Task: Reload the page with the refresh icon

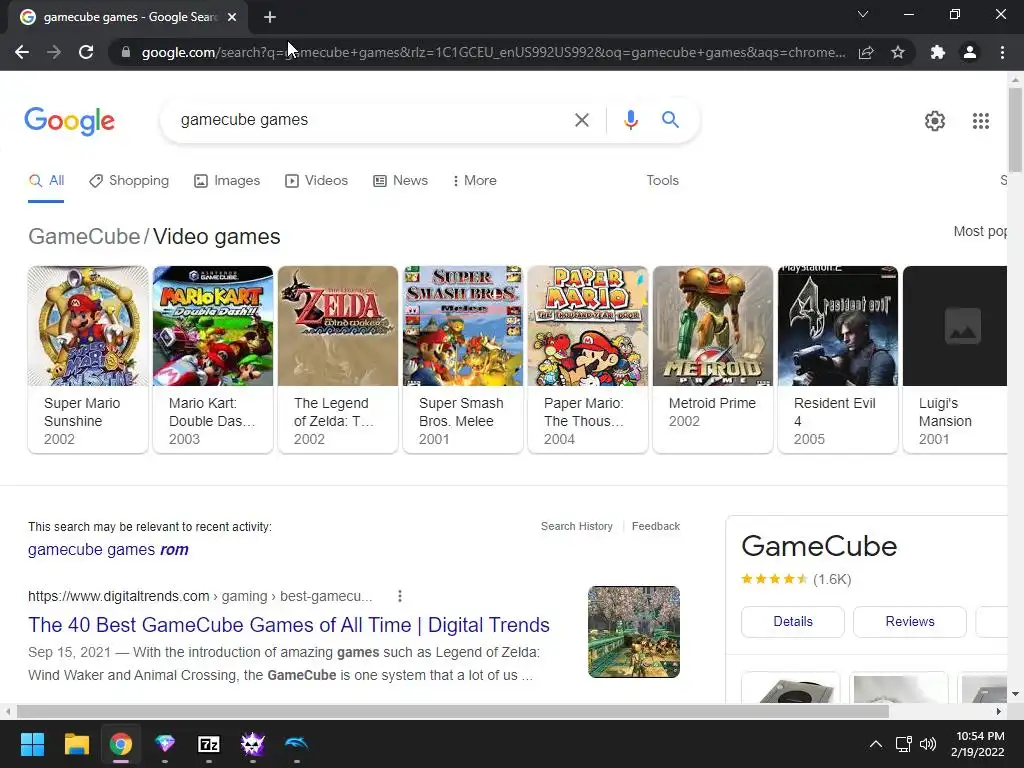Action: click(86, 52)
